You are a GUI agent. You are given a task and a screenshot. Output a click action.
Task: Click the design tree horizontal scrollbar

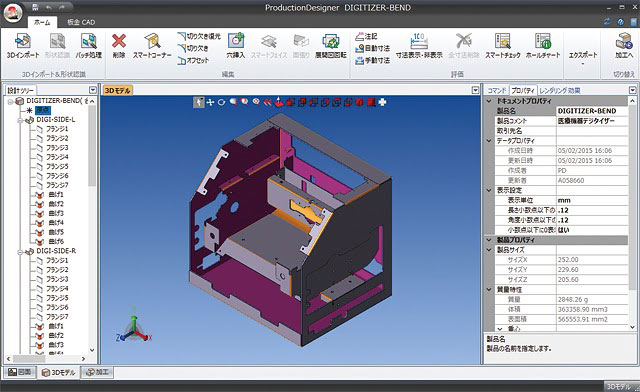point(46,359)
